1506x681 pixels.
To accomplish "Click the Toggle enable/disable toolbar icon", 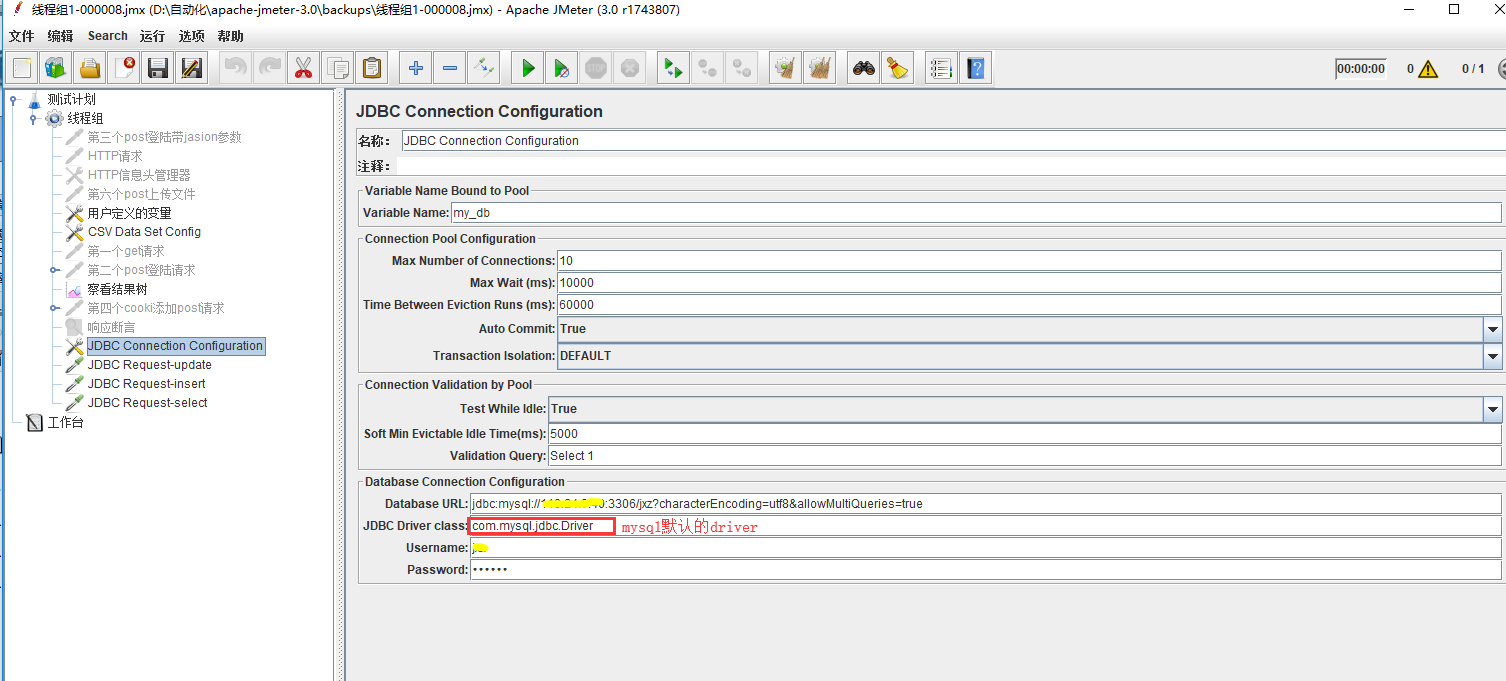I will click(x=484, y=68).
